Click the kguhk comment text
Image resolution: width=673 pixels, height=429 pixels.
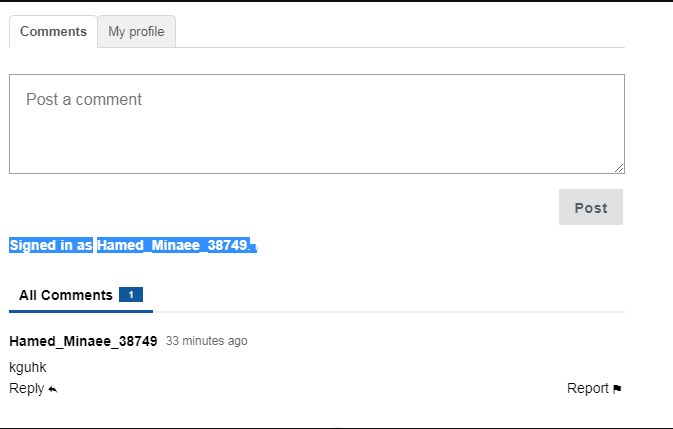[x=27, y=367]
